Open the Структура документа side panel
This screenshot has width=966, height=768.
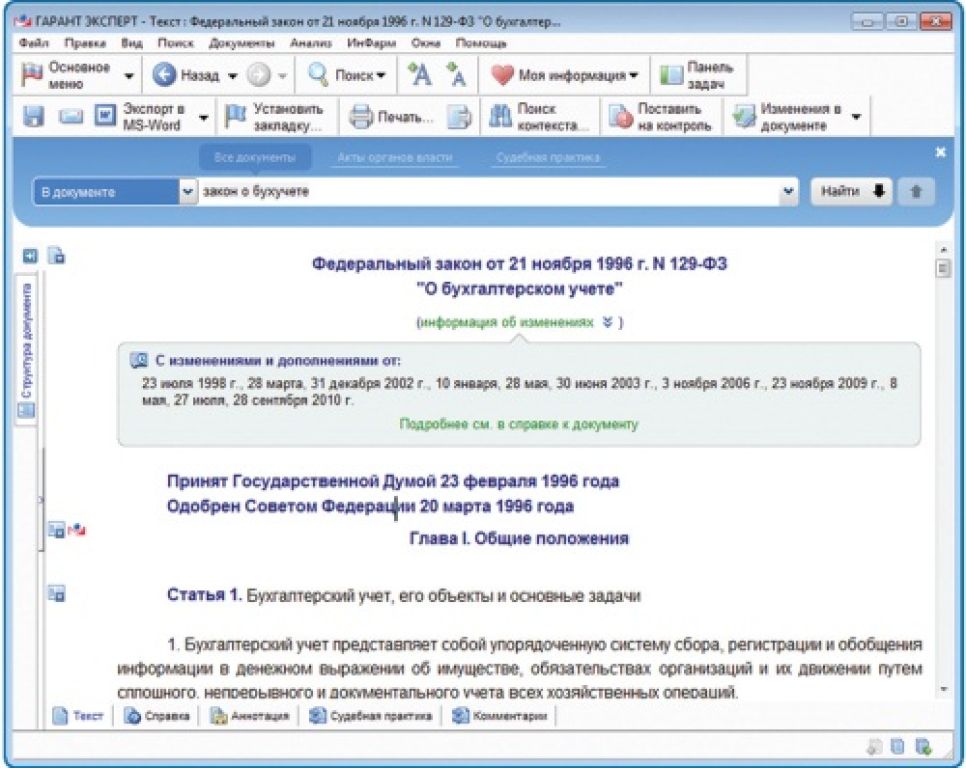click(x=26, y=352)
